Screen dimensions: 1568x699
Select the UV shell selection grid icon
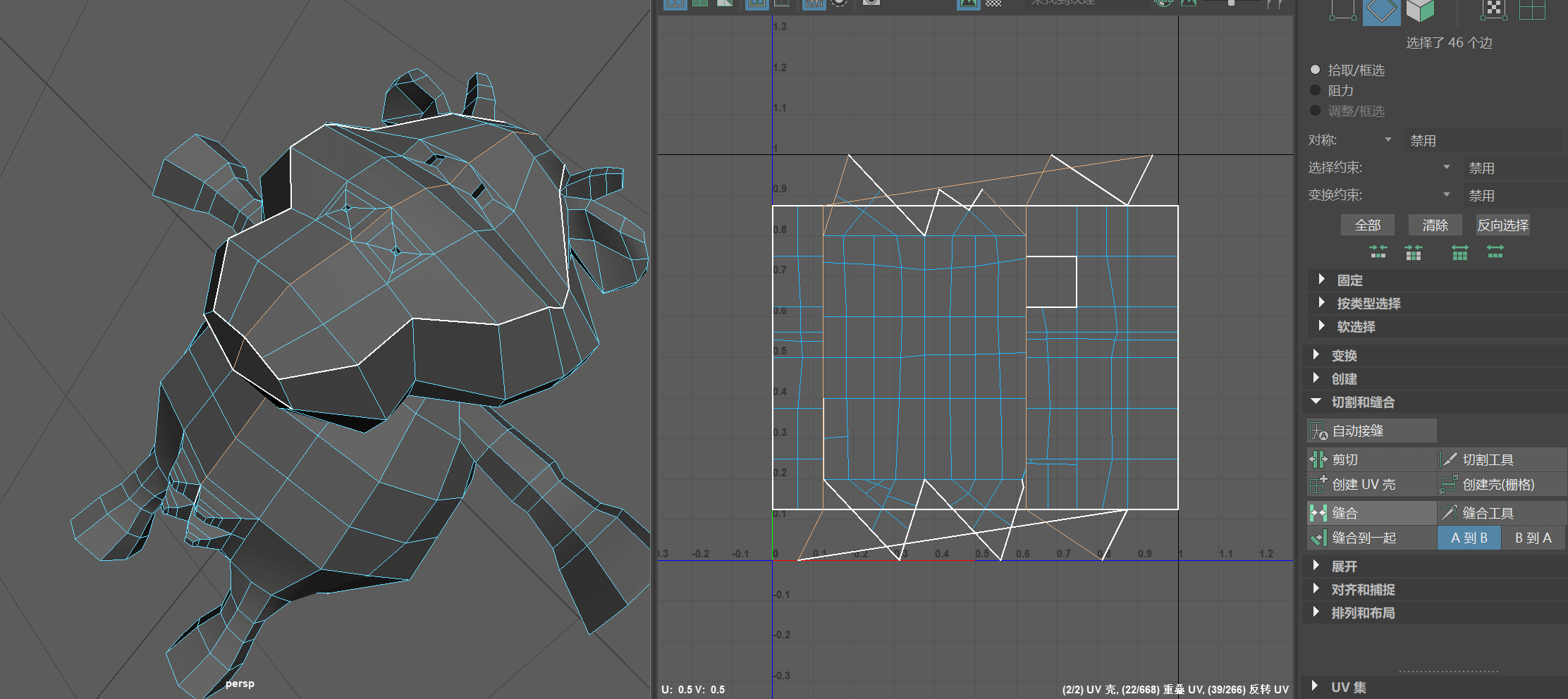tap(1532, 9)
